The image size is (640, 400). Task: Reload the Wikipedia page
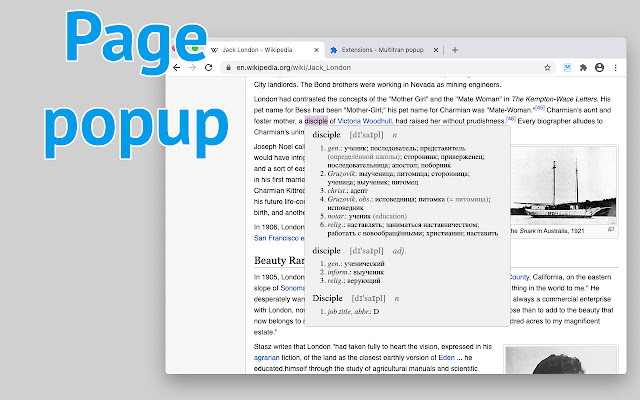[x=209, y=68]
